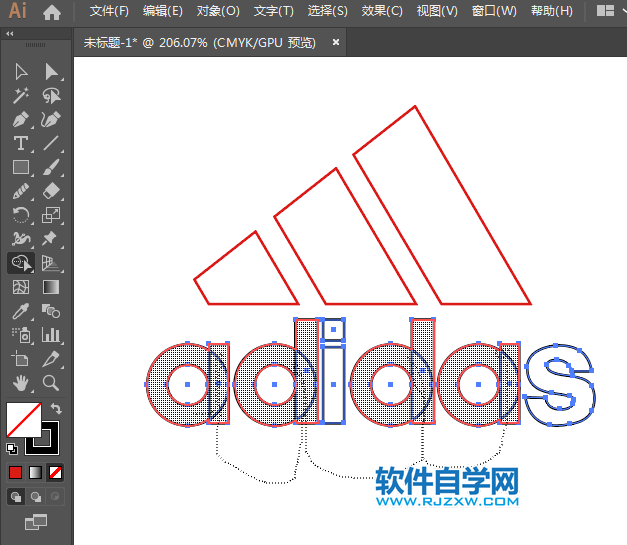Set fill to None

coord(55,473)
